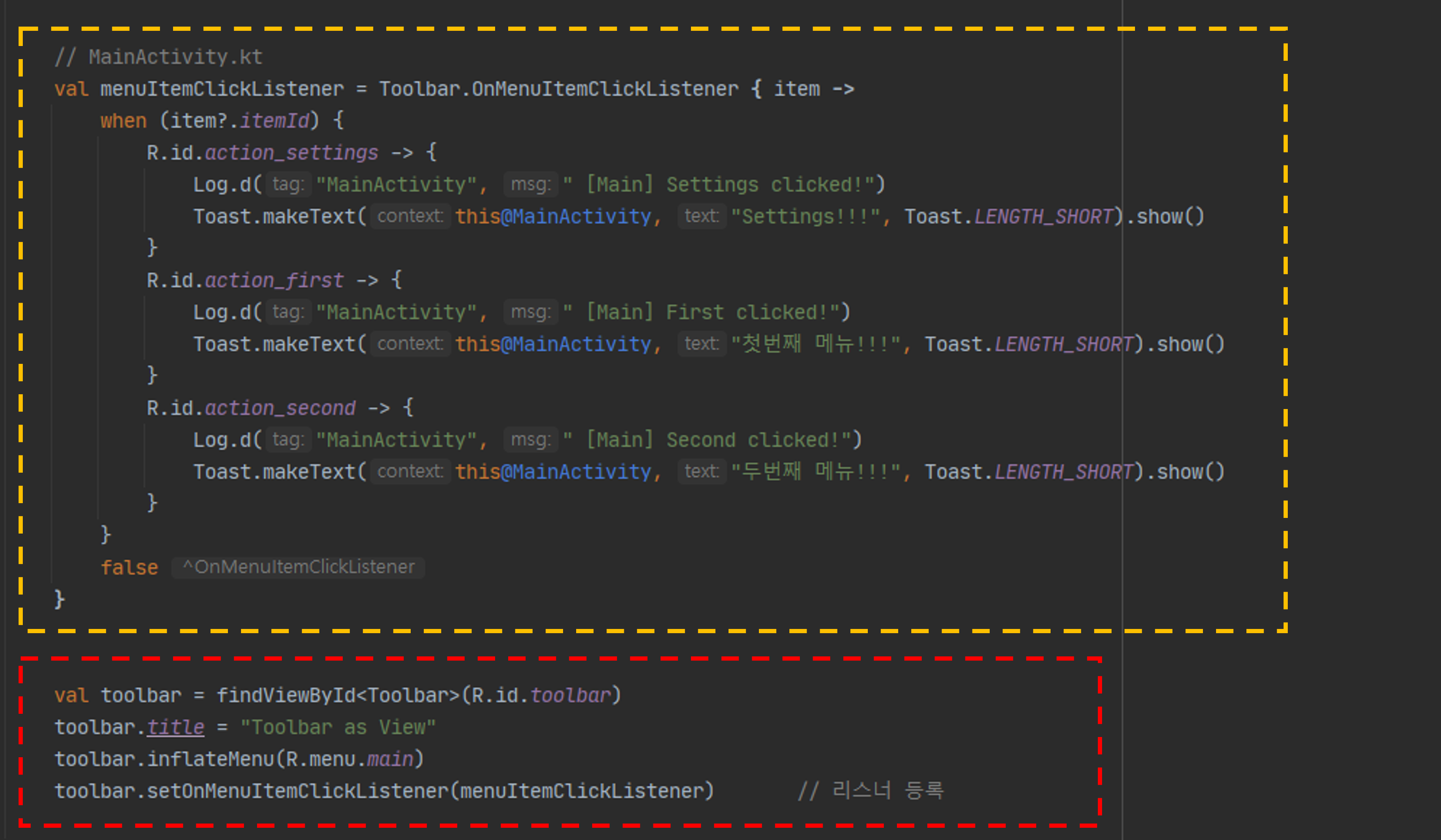
Task: Click the '// MainActivity.kt' comment line
Action: (x=158, y=57)
